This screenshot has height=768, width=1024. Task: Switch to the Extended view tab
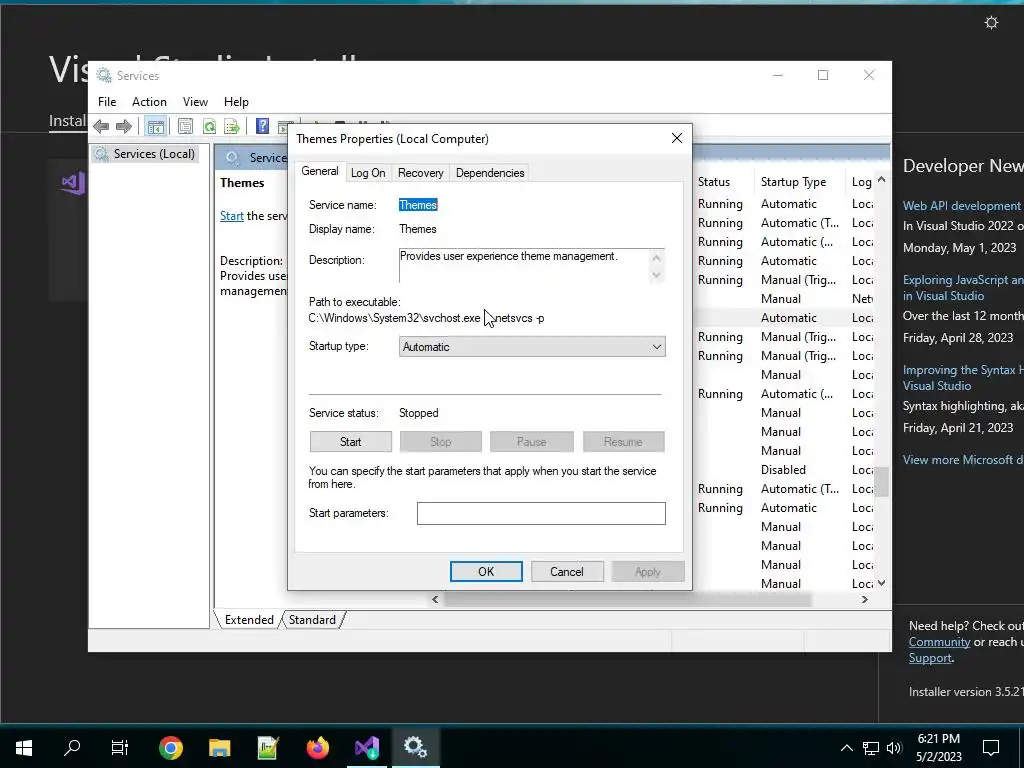[249, 620]
